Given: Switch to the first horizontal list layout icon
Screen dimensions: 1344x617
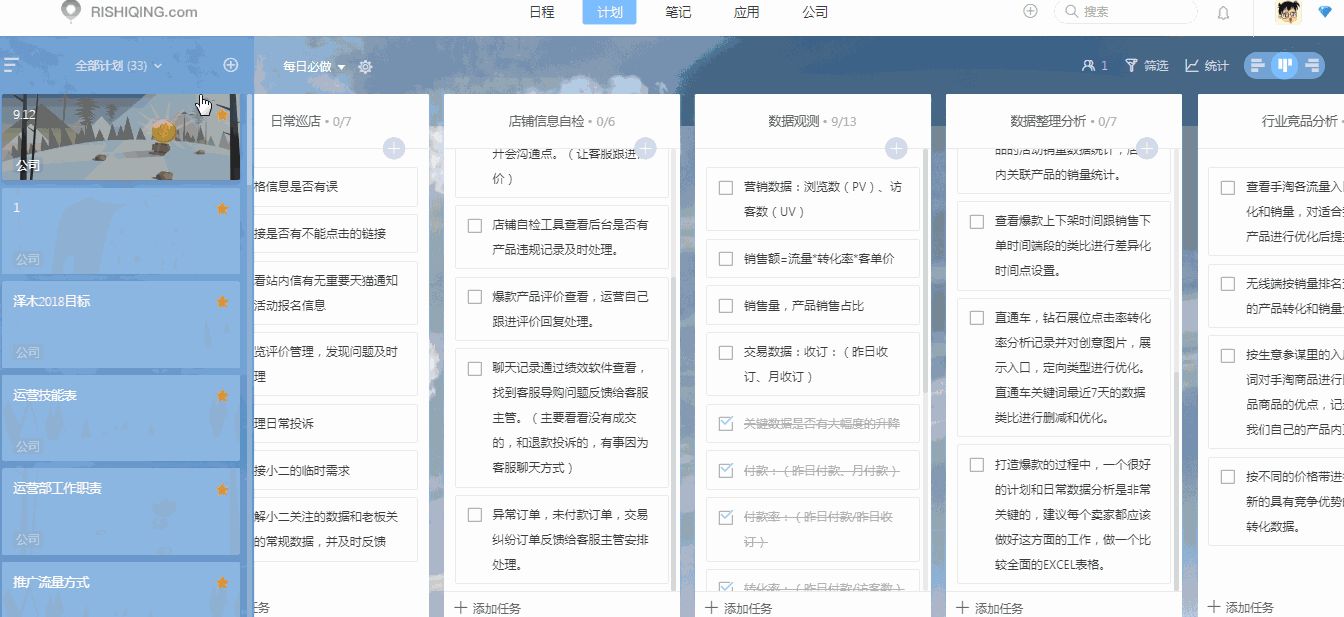Looking at the screenshot, I should (1257, 64).
